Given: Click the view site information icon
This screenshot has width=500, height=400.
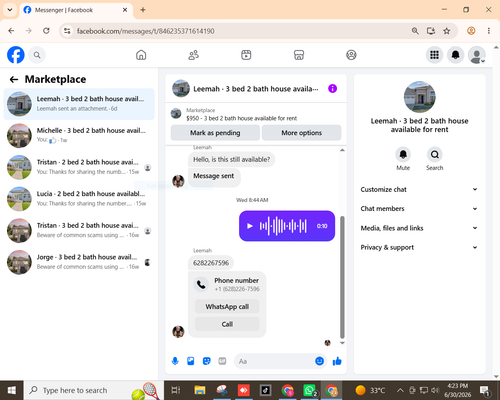Looking at the screenshot, I should pos(67,31).
